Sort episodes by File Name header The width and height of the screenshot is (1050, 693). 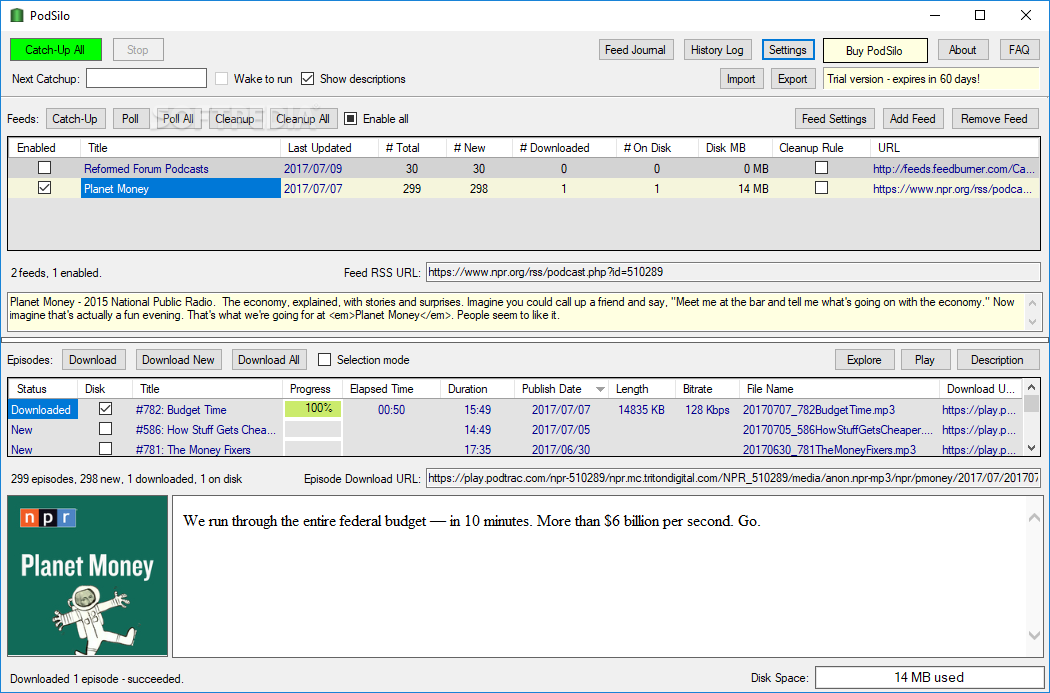tap(839, 389)
